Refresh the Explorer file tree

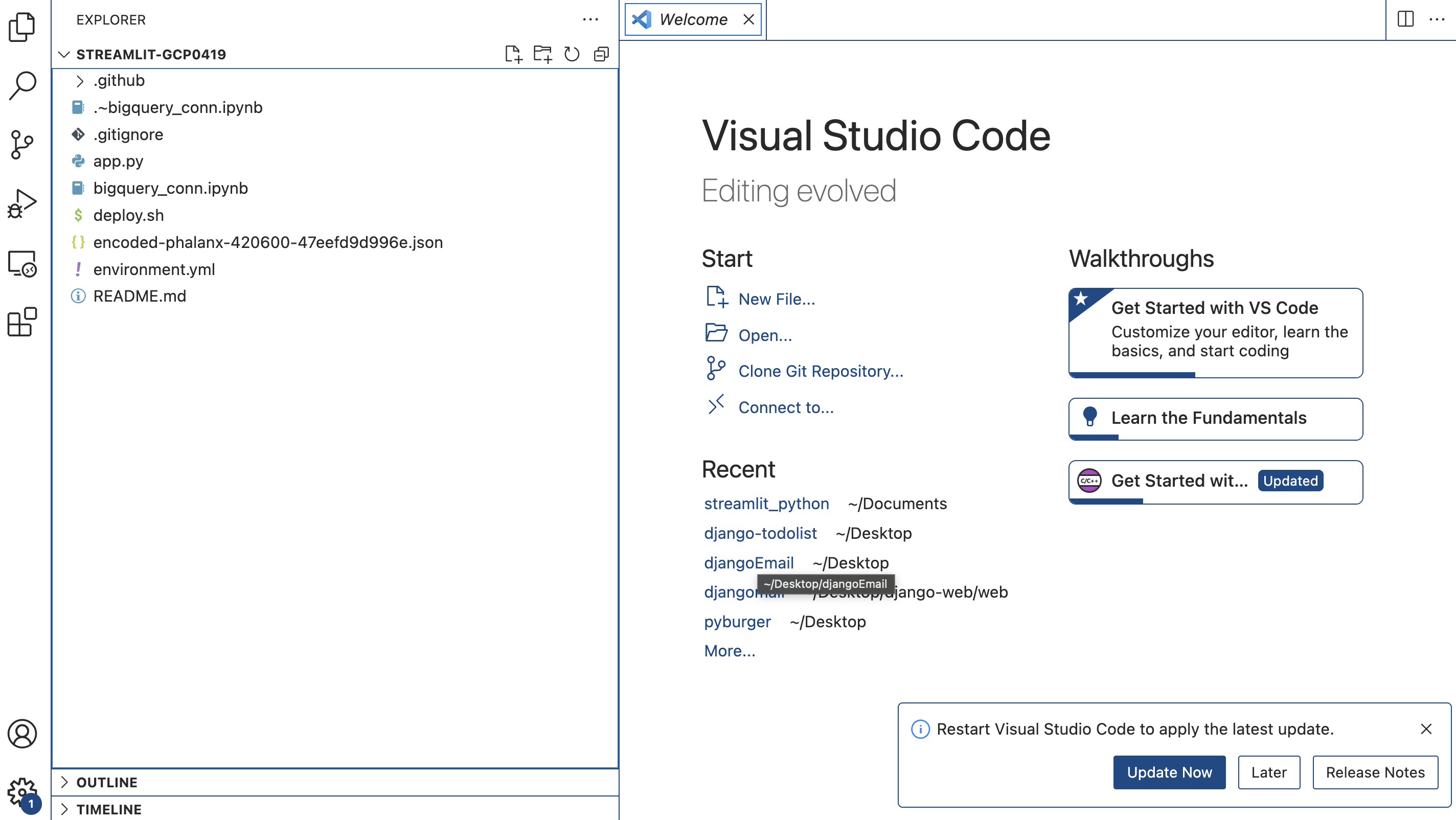572,54
